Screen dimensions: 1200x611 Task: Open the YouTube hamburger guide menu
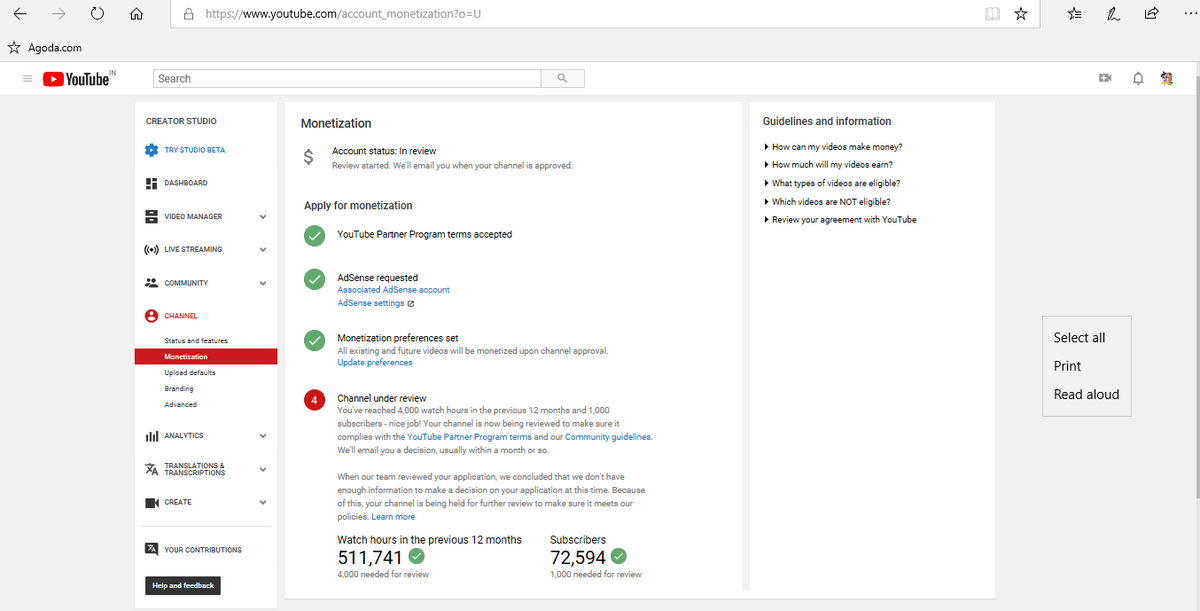pyautogui.click(x=27, y=79)
